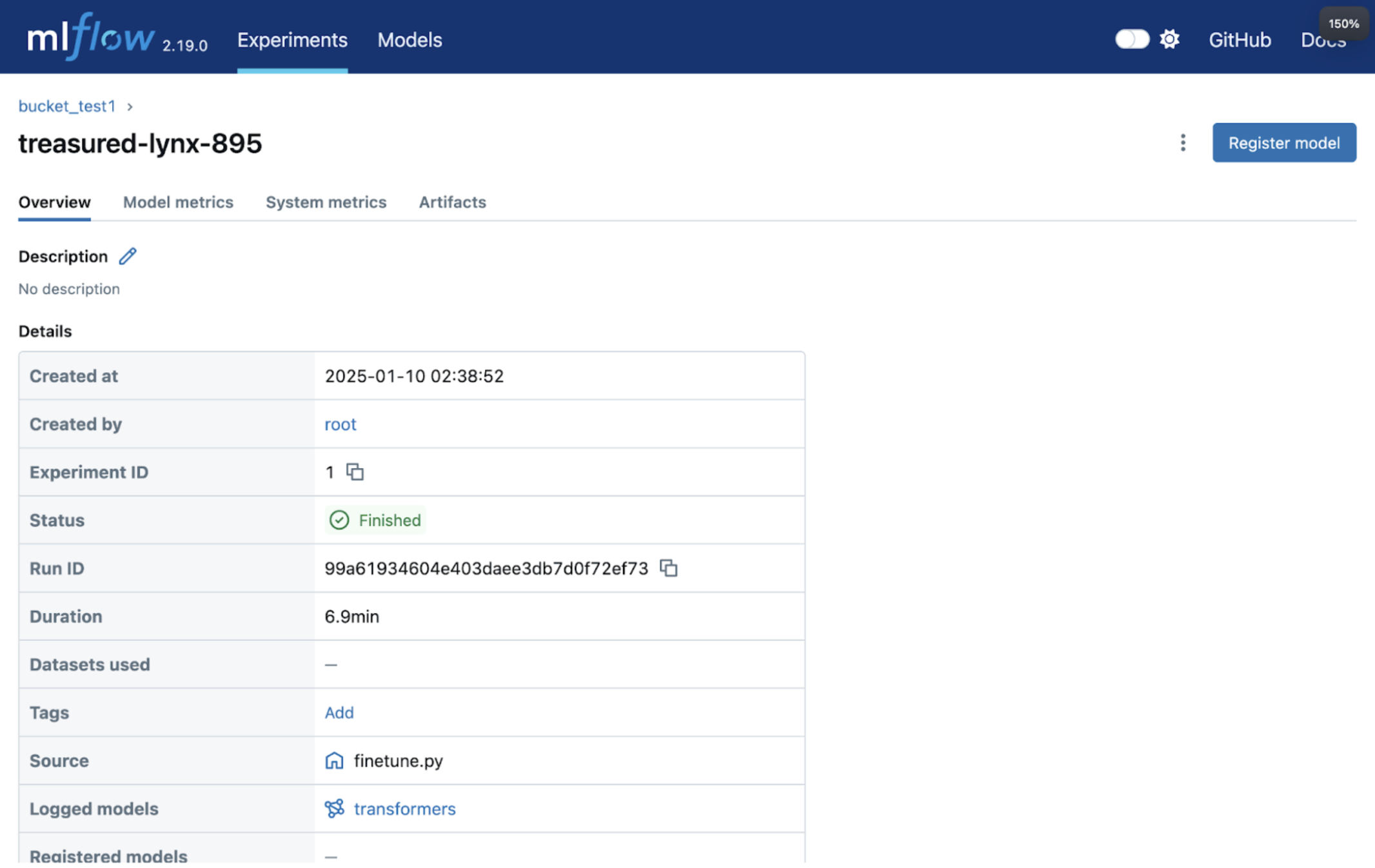Copy the Experiment ID value

(355, 472)
